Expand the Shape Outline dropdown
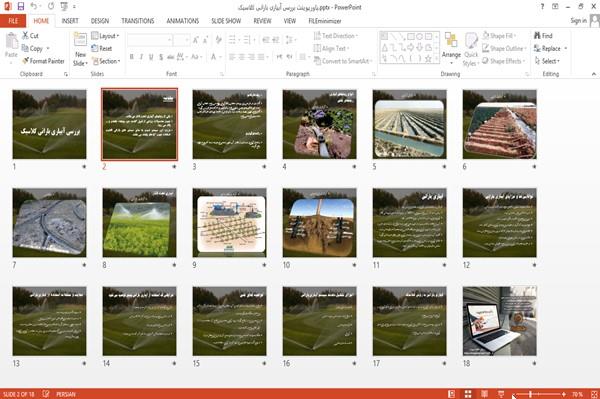Screen dimensions: 600x399 [504, 48]
